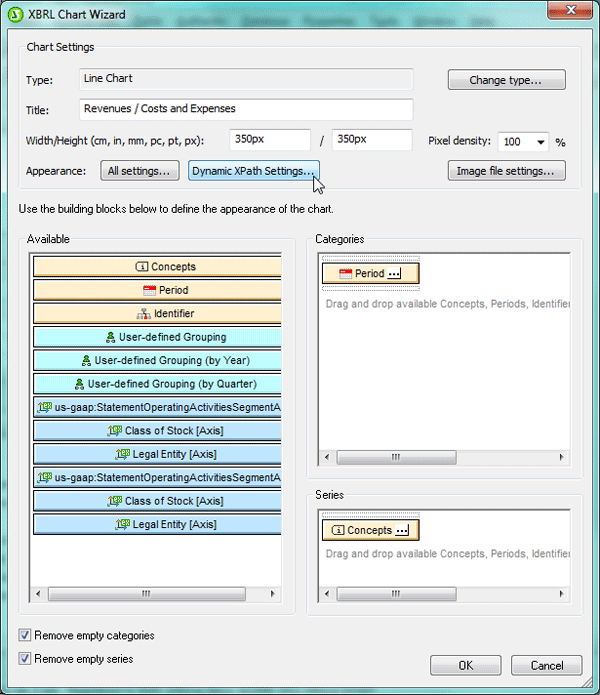
Task: Click the info icon on the Series Concepts block
Action: click(338, 530)
